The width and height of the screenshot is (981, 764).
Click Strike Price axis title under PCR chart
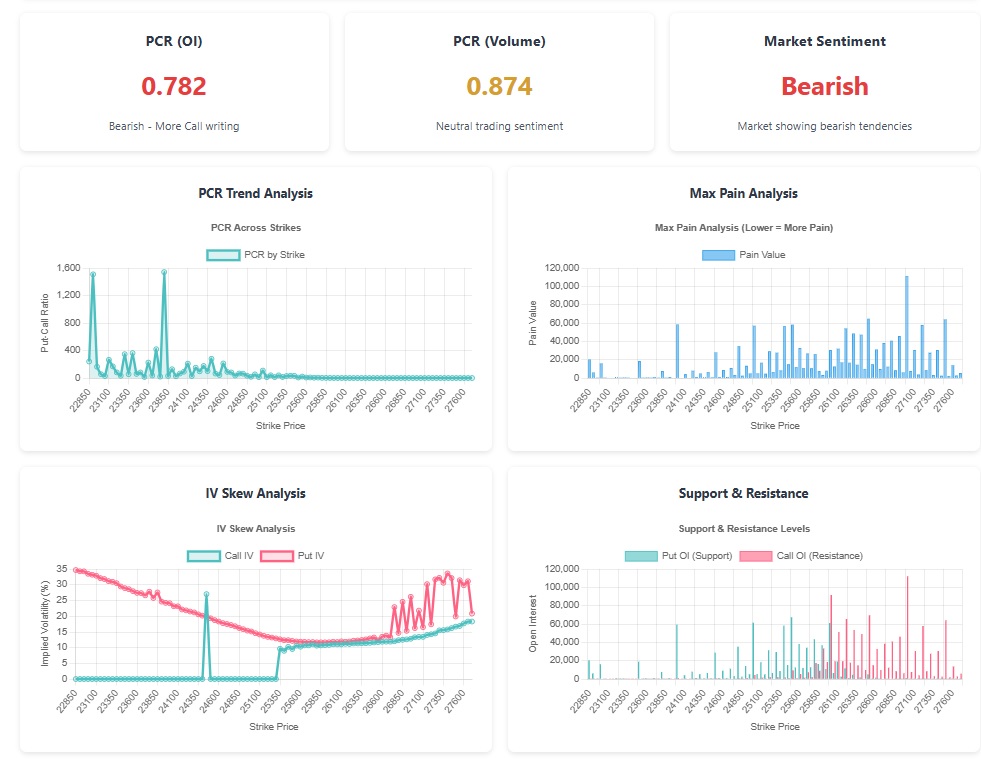pyautogui.click(x=280, y=425)
